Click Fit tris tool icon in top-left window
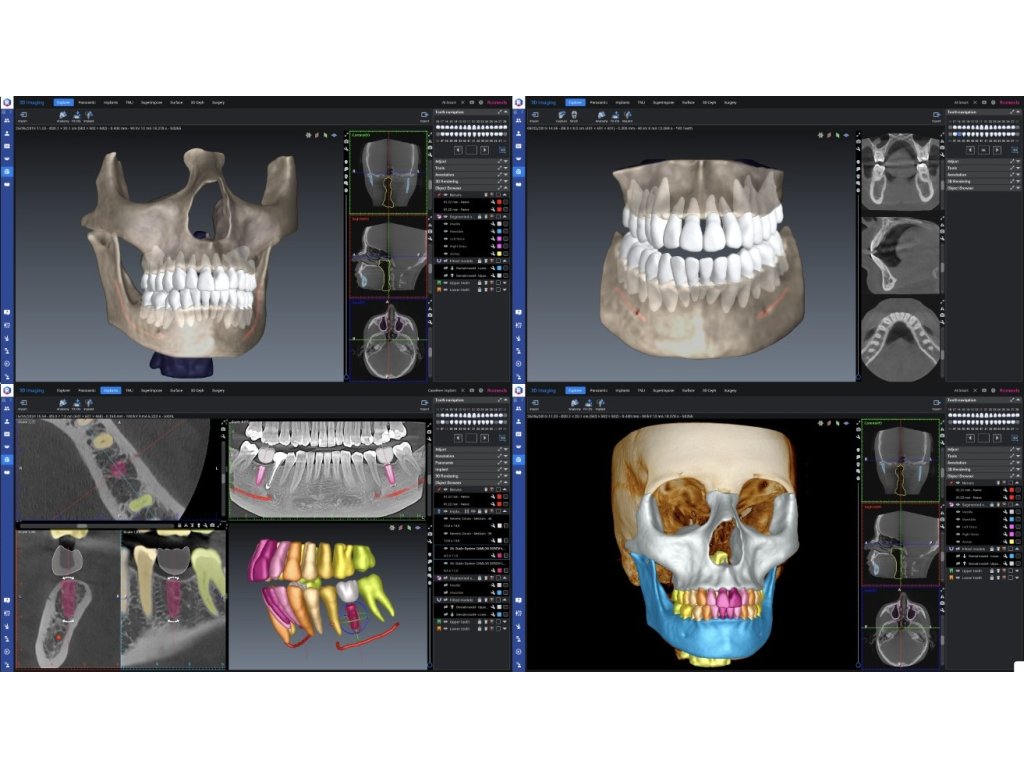 point(76,116)
